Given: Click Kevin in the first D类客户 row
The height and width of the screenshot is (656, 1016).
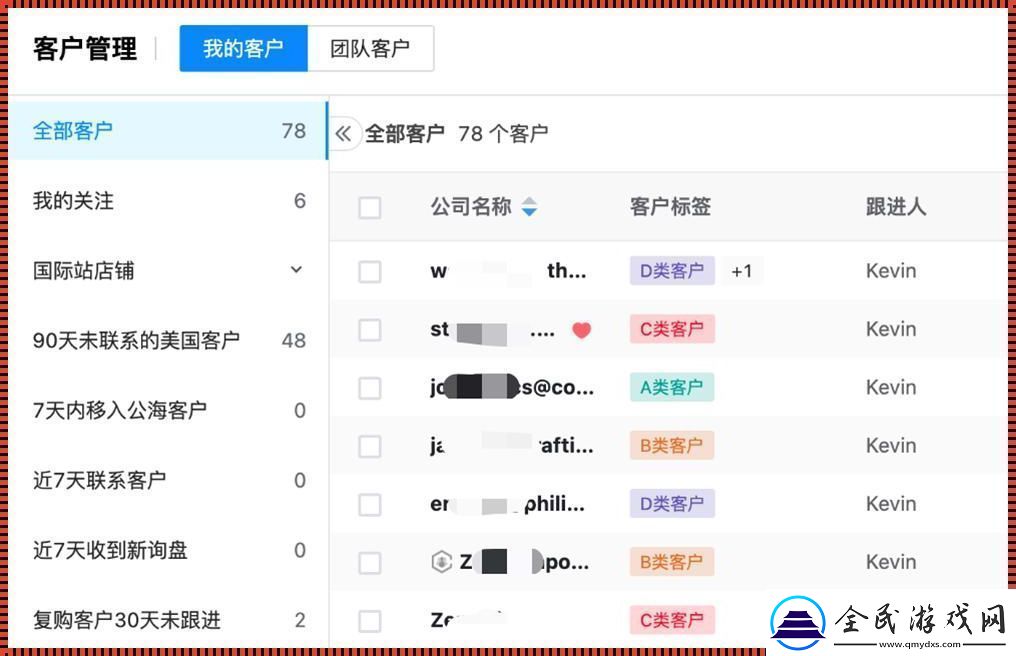Looking at the screenshot, I should (x=891, y=271).
